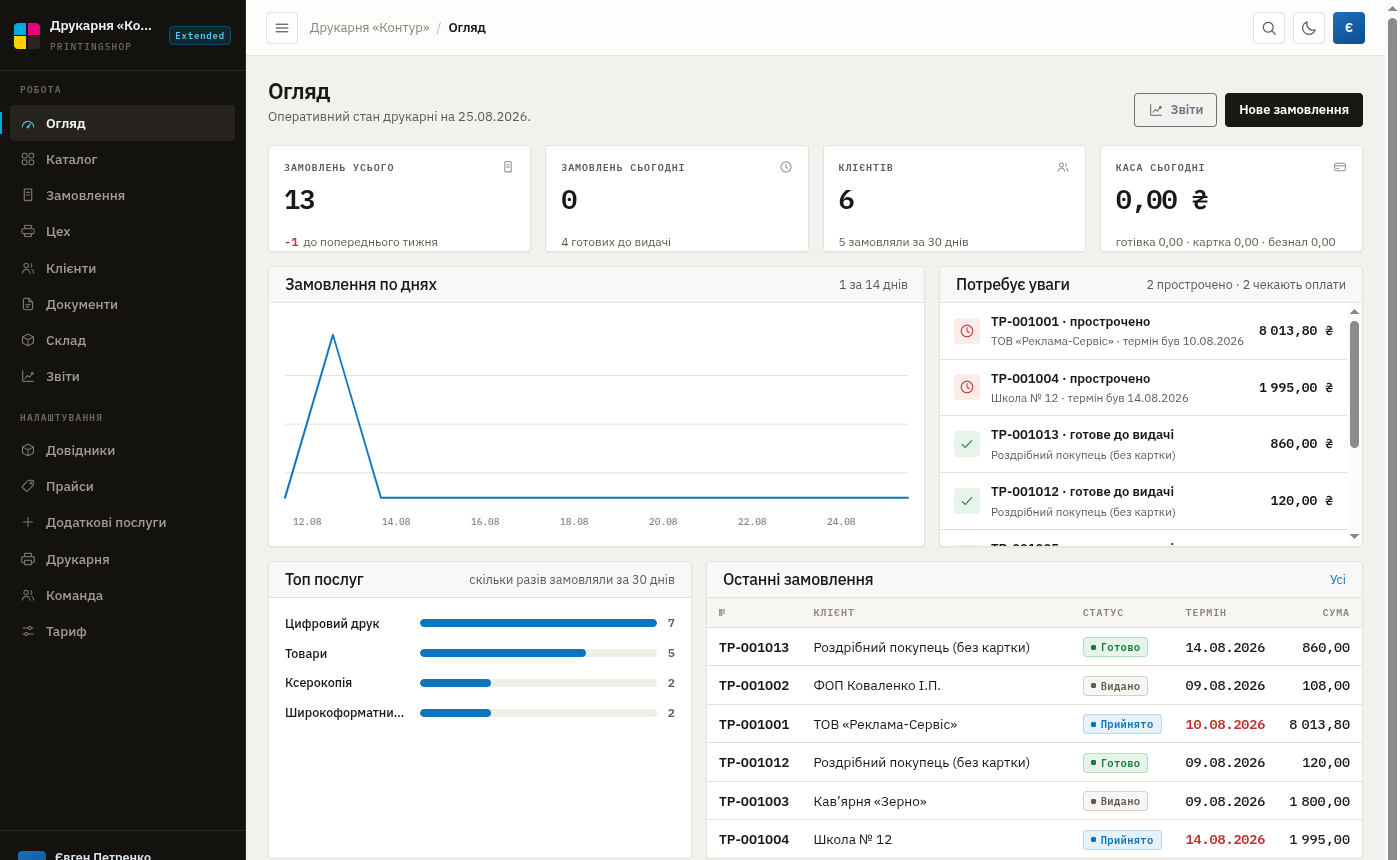Click the document icon beside Документи

coord(28,304)
